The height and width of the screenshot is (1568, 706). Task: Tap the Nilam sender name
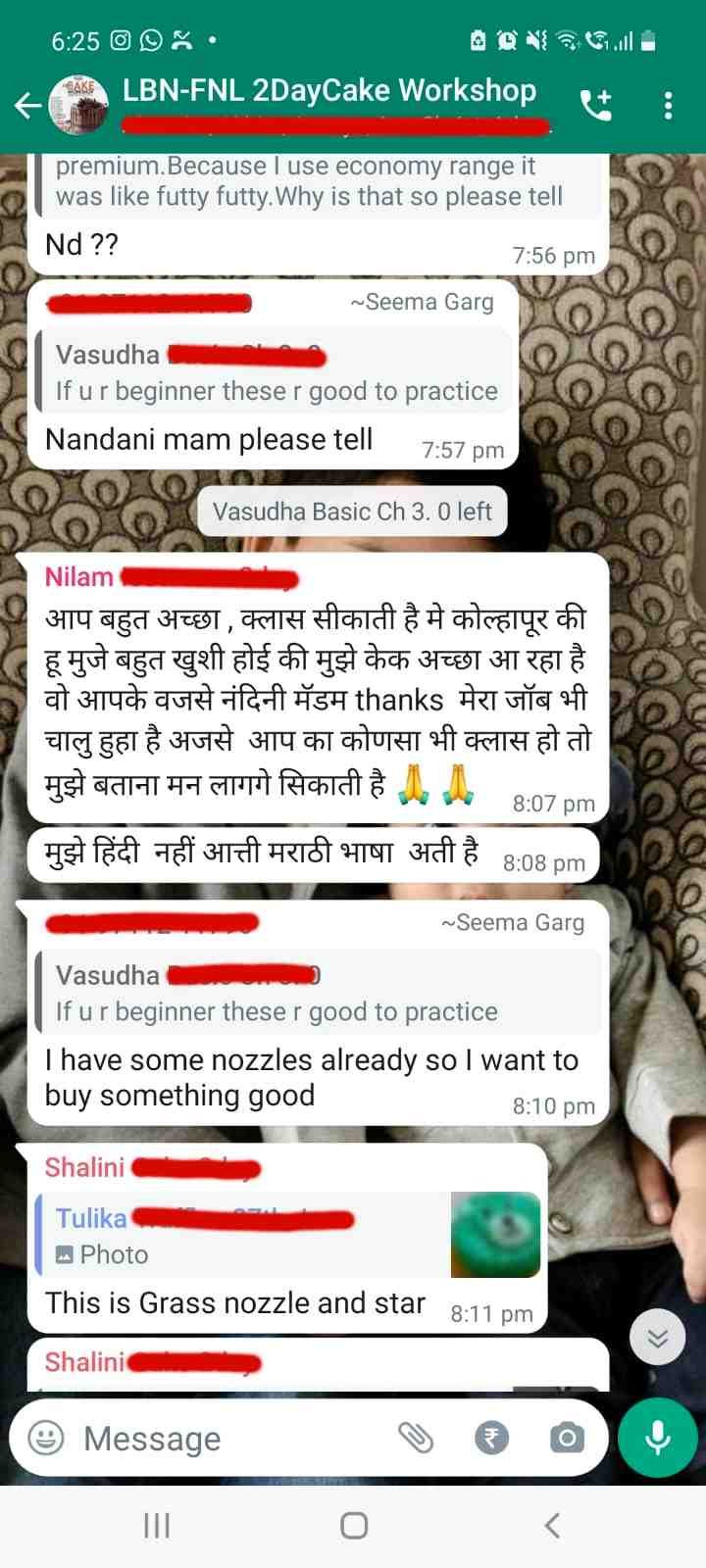[78, 576]
